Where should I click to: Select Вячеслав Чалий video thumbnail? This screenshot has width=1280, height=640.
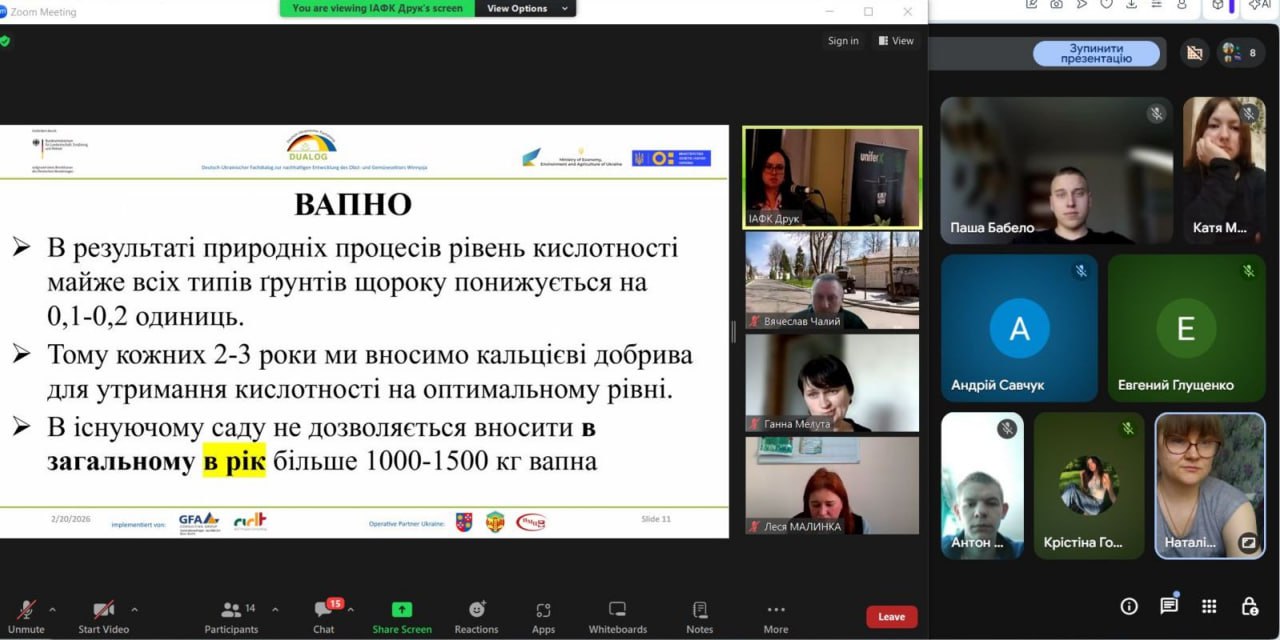[832, 280]
